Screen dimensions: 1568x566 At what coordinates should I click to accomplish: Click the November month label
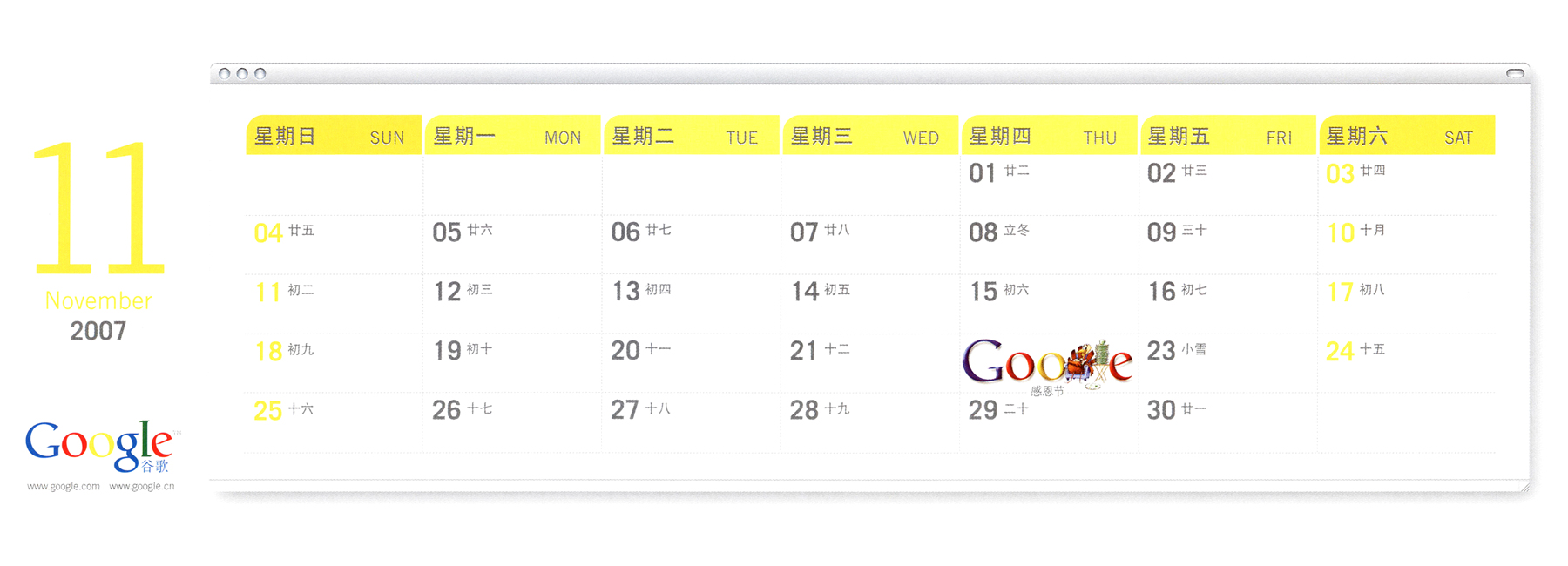tap(98, 300)
